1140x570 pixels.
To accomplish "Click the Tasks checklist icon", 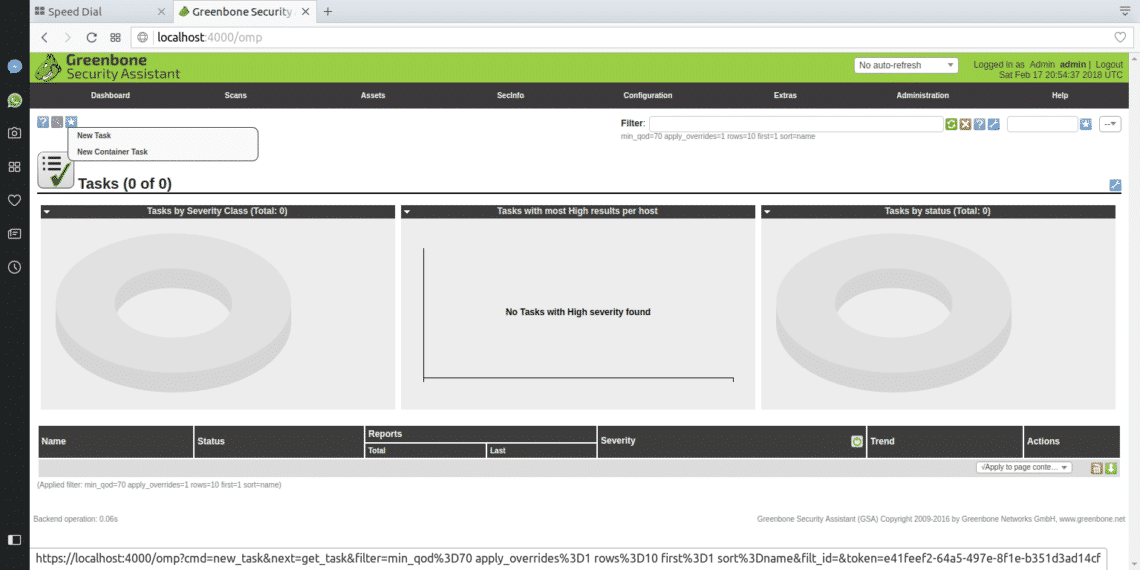I will pos(55,171).
